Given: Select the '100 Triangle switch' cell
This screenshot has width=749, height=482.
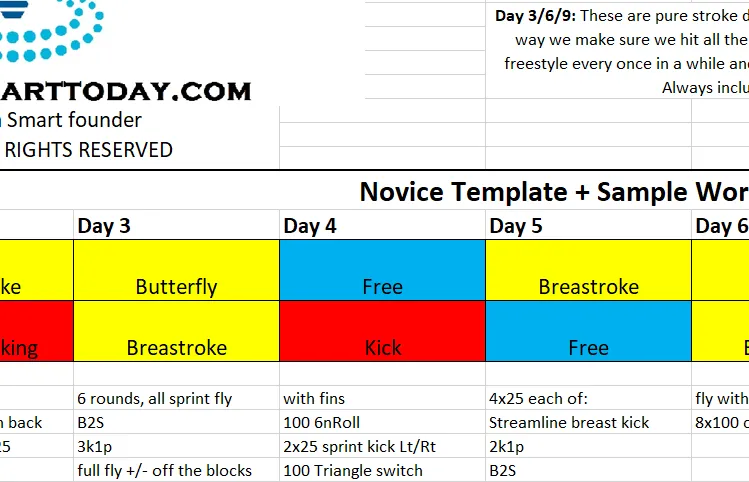Looking at the screenshot, I should coord(382,470).
